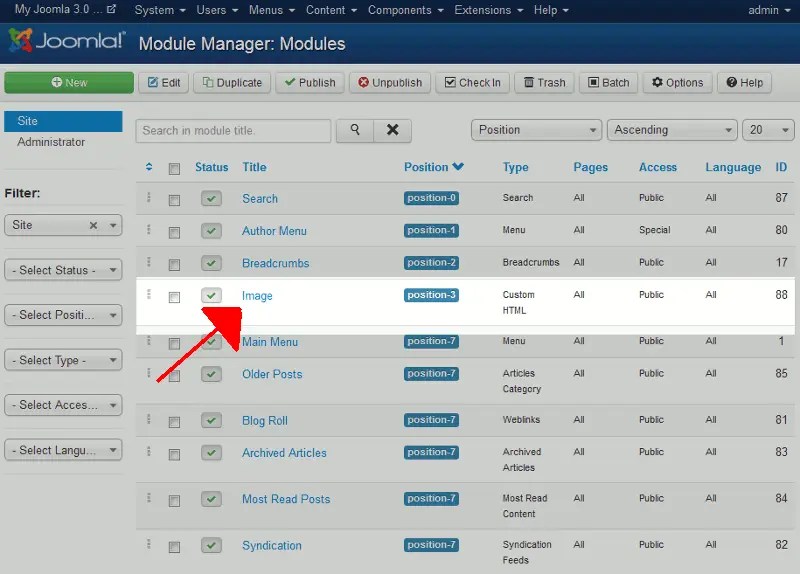Click the Batch toolbar button

609,83
